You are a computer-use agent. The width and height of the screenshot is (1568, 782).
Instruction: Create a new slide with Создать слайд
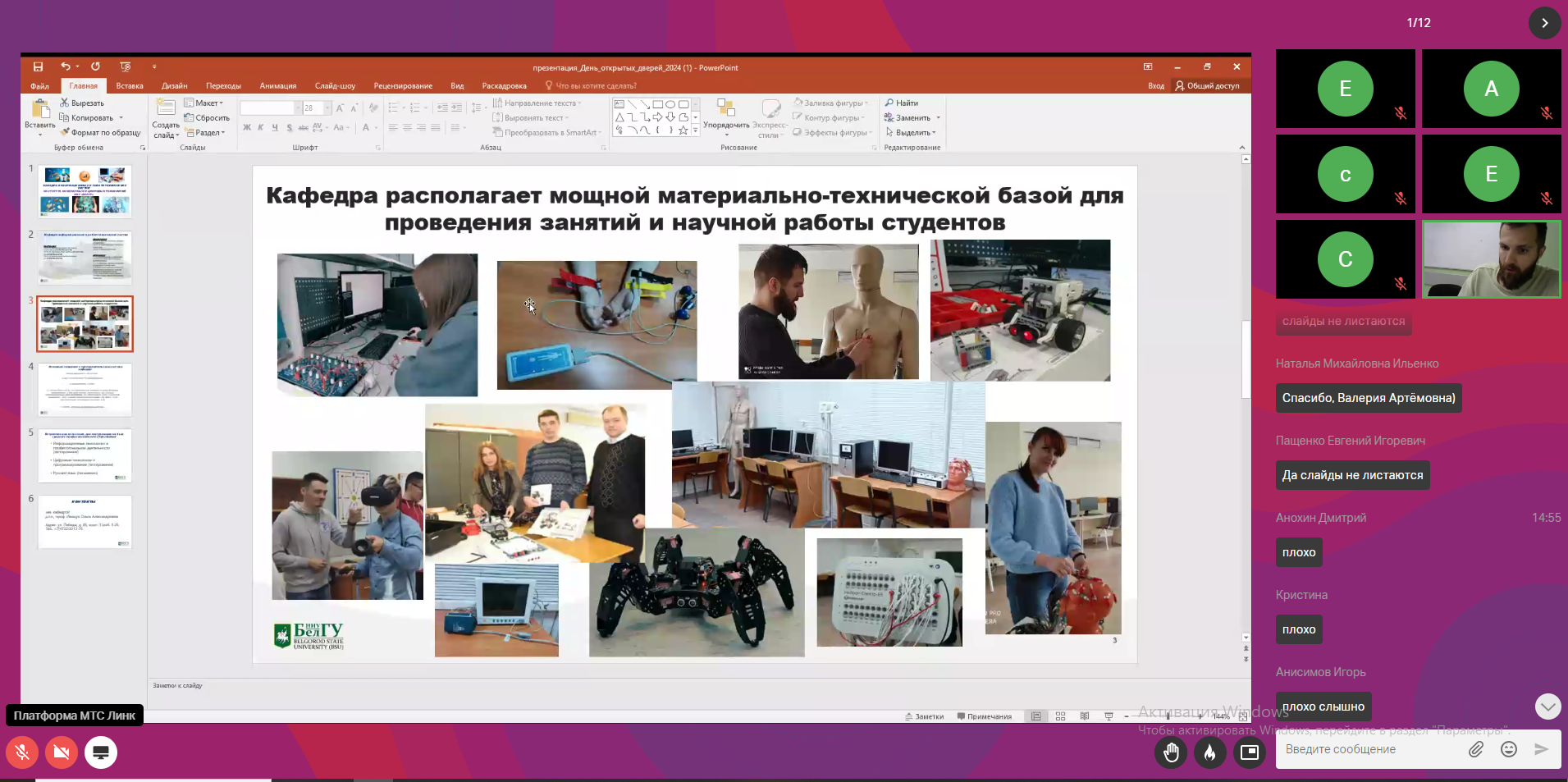tap(166, 119)
